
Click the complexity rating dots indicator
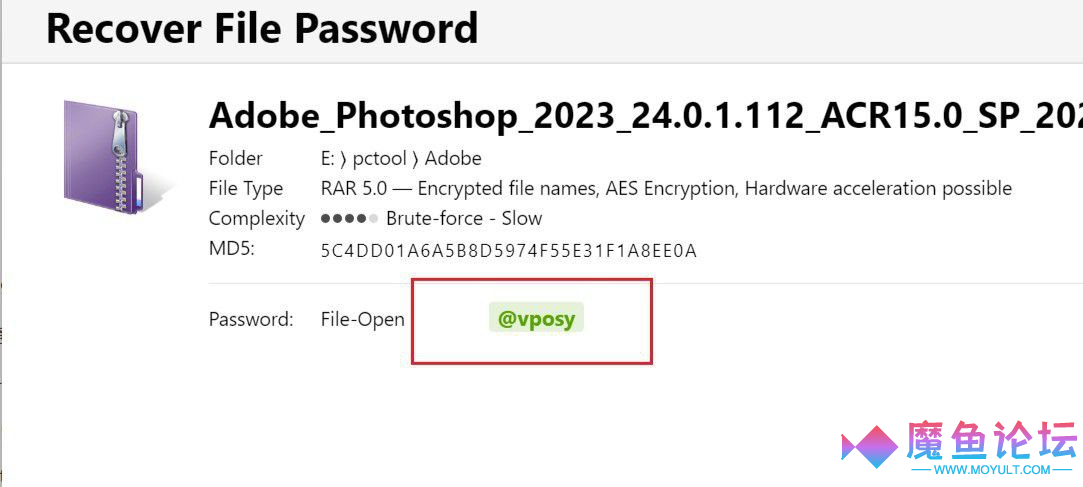pyautogui.click(x=349, y=219)
